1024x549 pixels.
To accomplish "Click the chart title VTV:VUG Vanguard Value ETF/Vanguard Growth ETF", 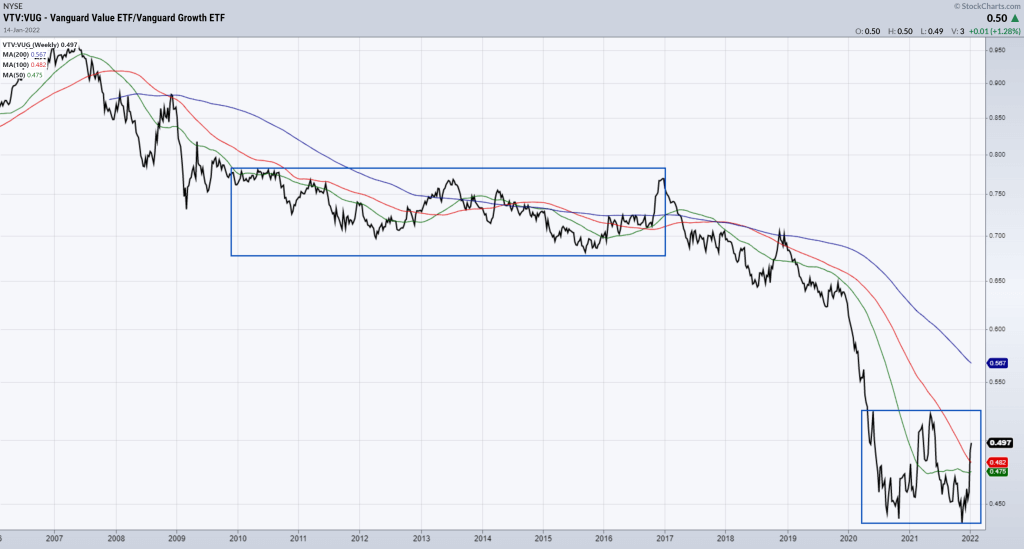I will 114,18.
